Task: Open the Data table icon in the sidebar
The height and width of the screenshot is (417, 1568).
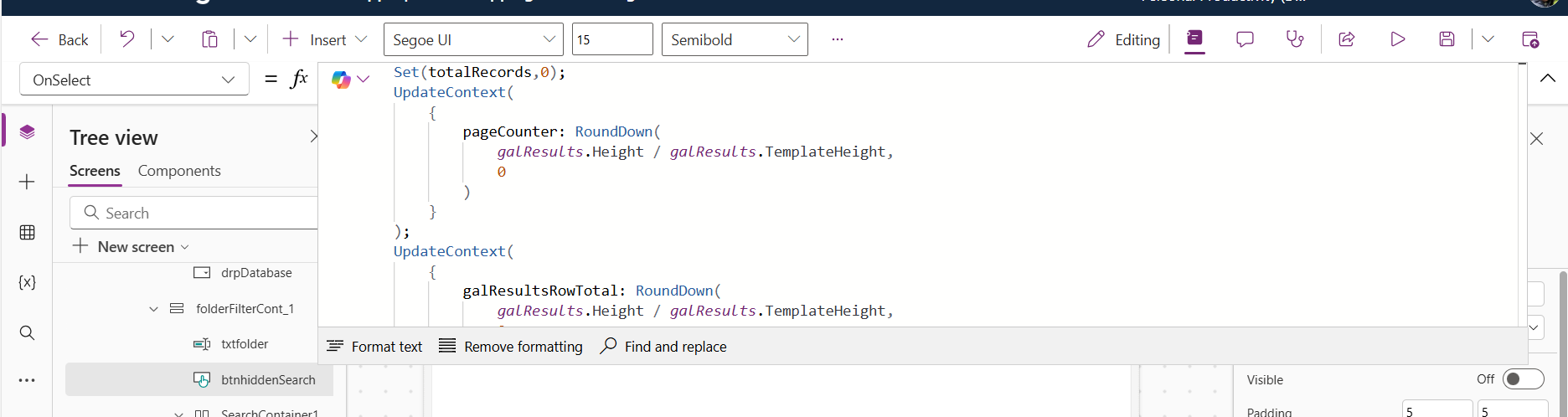Action: tap(27, 232)
